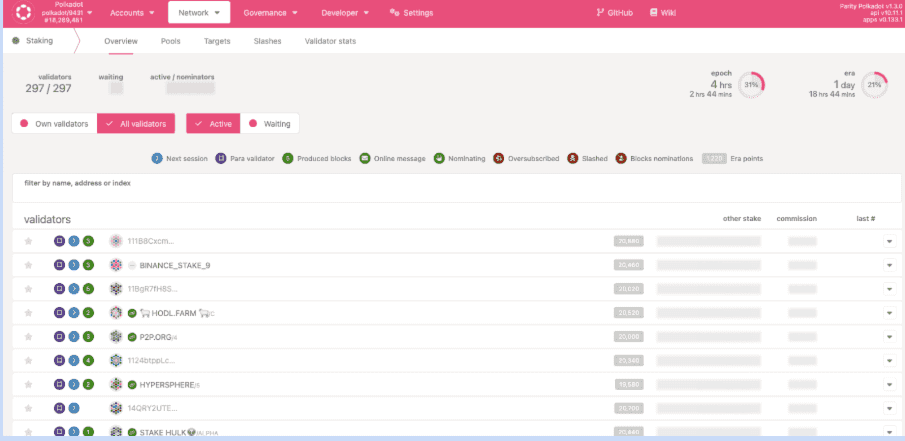The width and height of the screenshot is (905, 441).
Task: Star the HYPERSPHERE validator
Action: pyautogui.click(x=29, y=385)
